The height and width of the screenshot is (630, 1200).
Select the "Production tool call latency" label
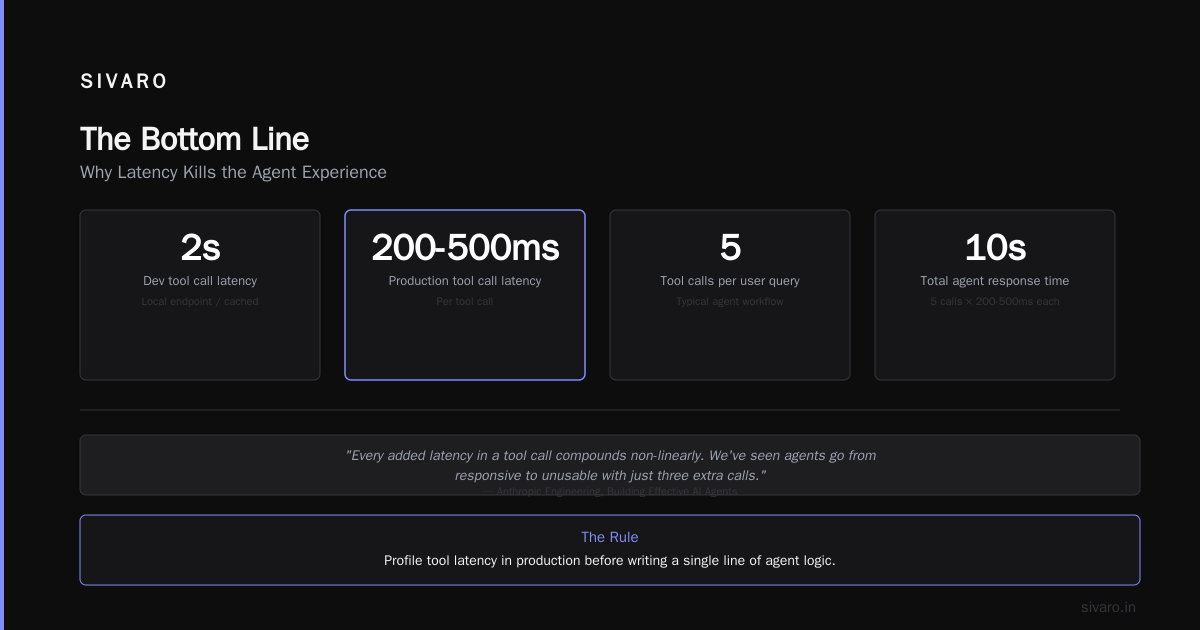click(465, 281)
